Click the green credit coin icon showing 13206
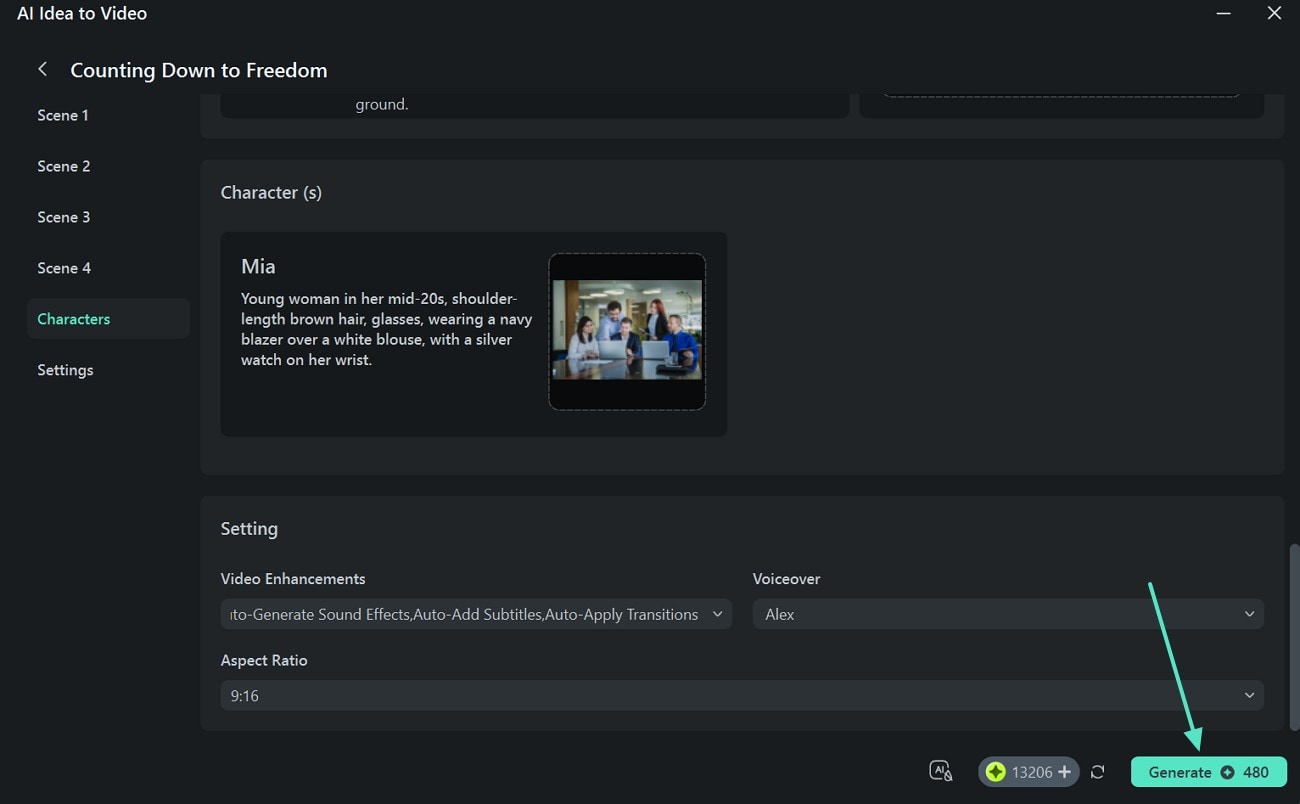This screenshot has height=804, width=1300. (x=996, y=771)
